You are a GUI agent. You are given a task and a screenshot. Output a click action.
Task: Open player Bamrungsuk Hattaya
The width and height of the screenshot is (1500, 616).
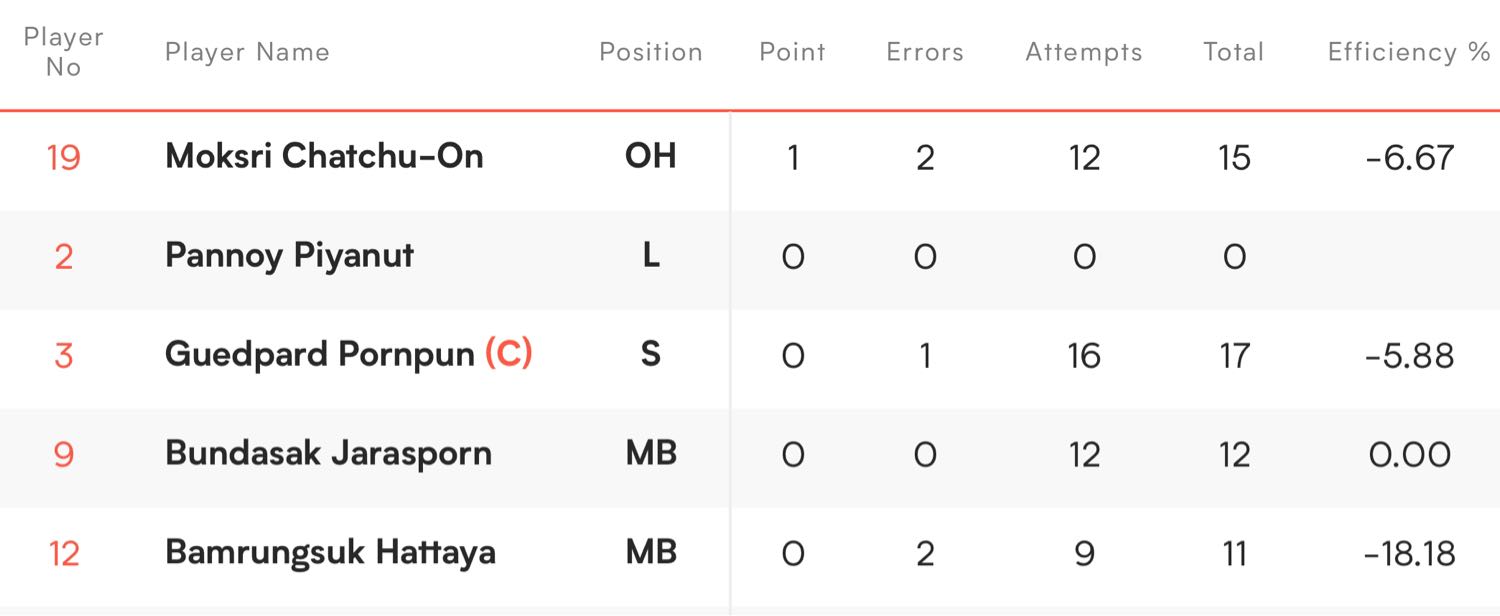330,553
